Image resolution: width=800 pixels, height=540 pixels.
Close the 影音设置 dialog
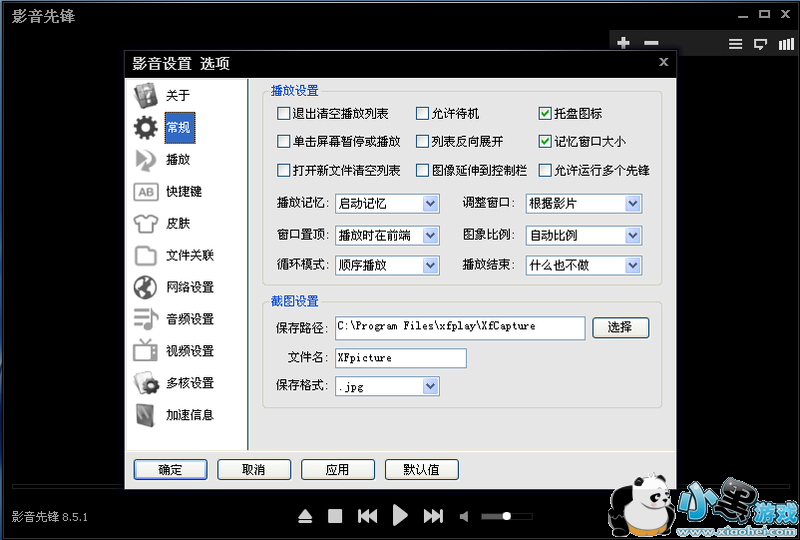click(663, 62)
